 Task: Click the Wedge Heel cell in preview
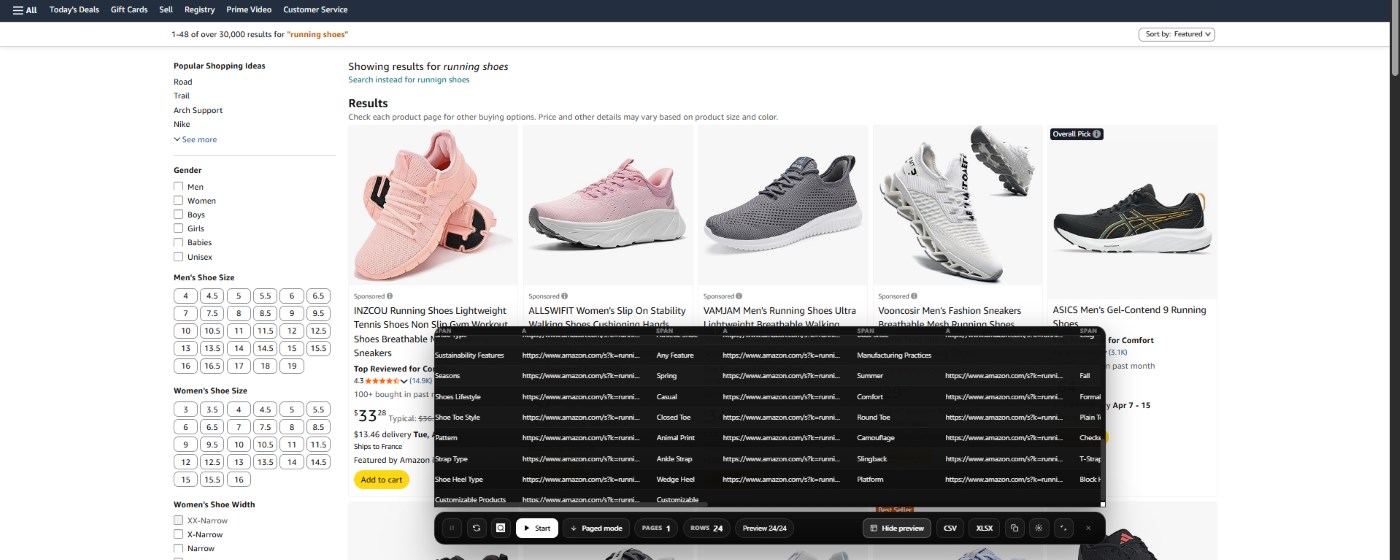(x=675, y=480)
